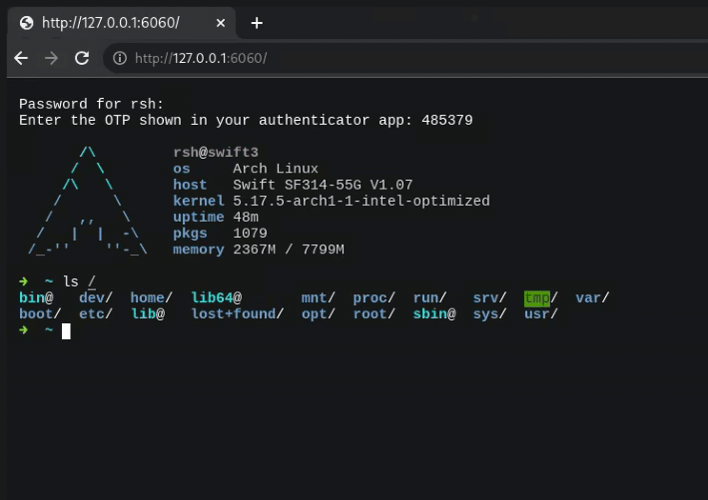Click the 'kernel' label in system info
Screen dimensions: 708x500
pyautogui.click(x=199, y=201)
